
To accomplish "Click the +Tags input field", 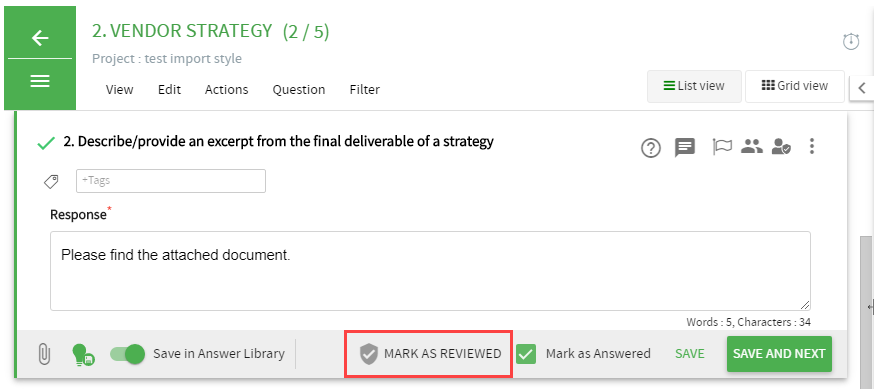I will pos(171,181).
